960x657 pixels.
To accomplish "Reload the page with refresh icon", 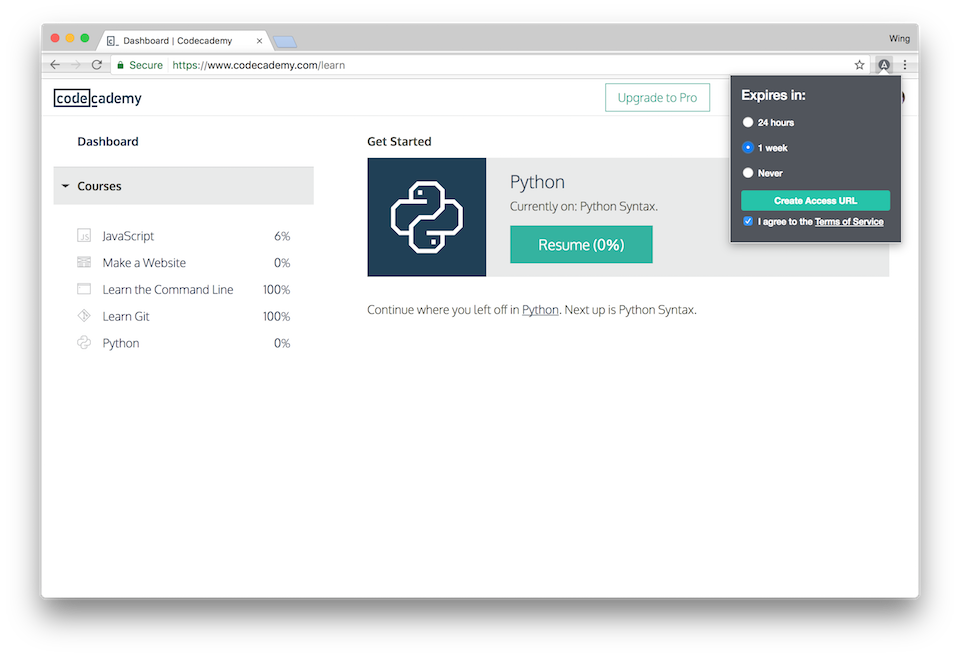I will [97, 65].
